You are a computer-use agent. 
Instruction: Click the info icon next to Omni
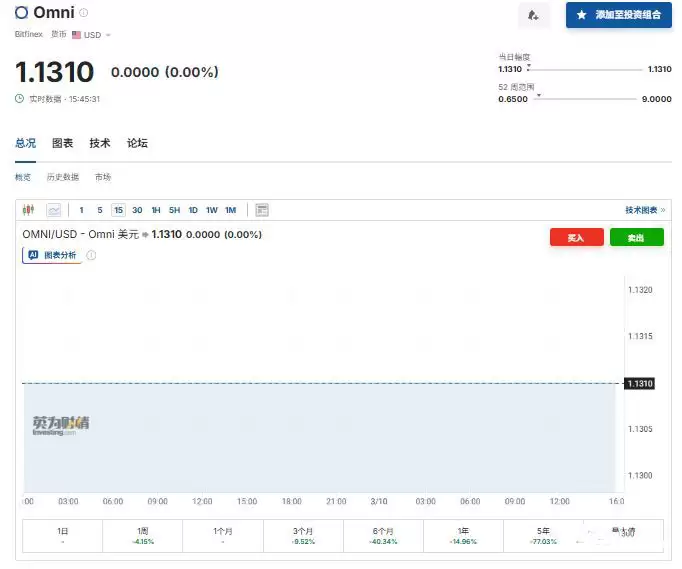(x=84, y=13)
